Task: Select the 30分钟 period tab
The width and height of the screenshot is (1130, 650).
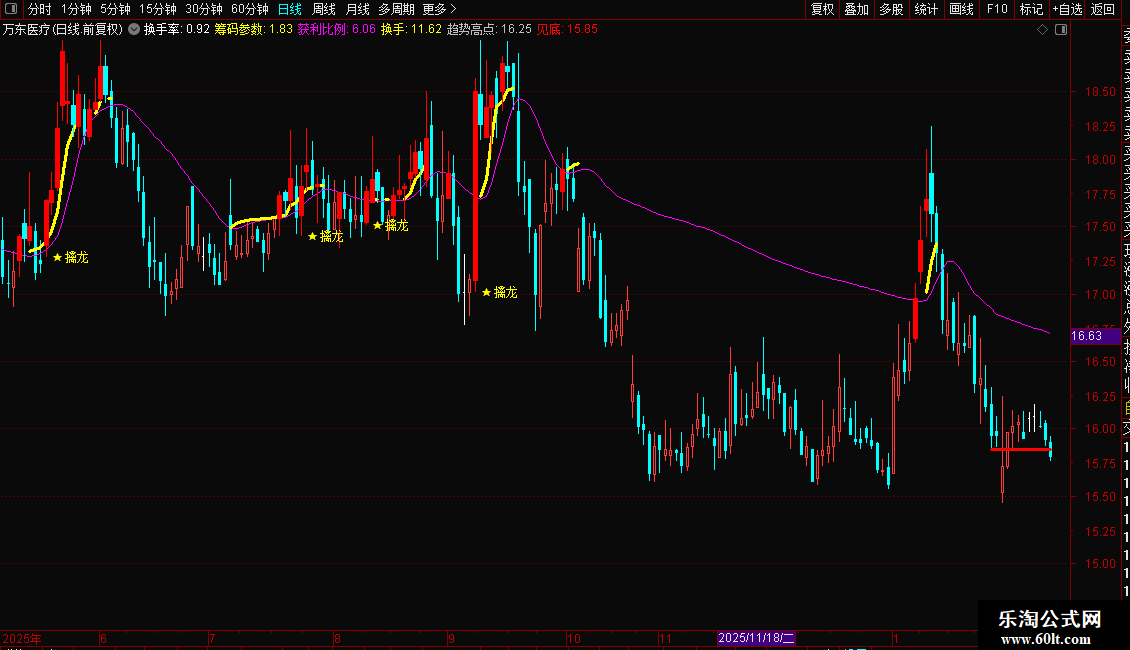Action: pyautogui.click(x=204, y=9)
